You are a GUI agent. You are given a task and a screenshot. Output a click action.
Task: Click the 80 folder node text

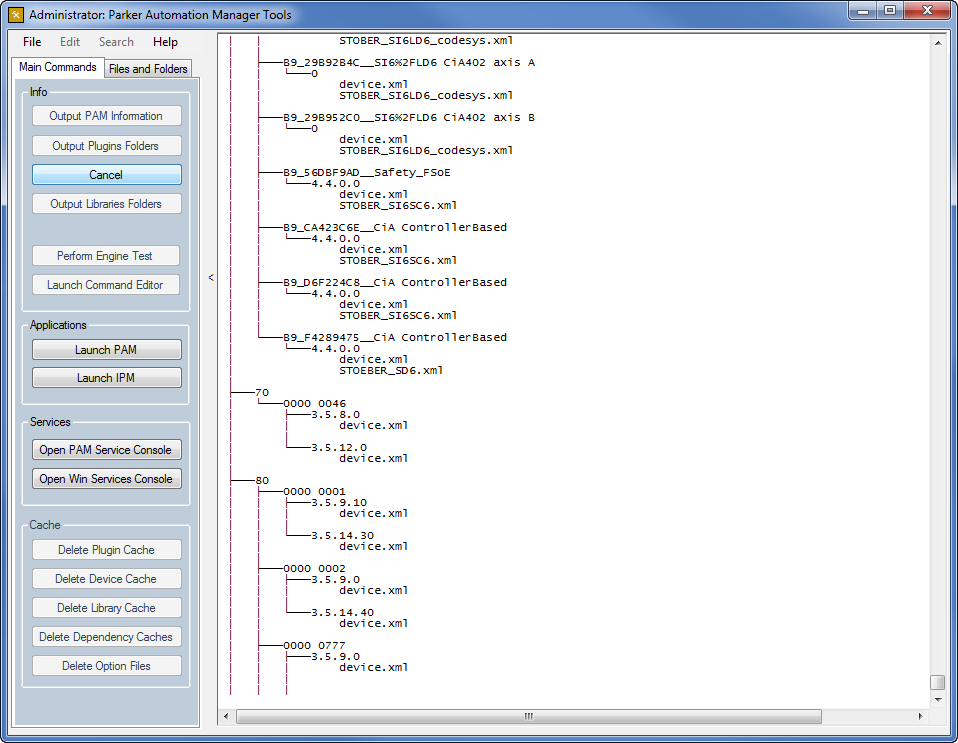(261, 480)
